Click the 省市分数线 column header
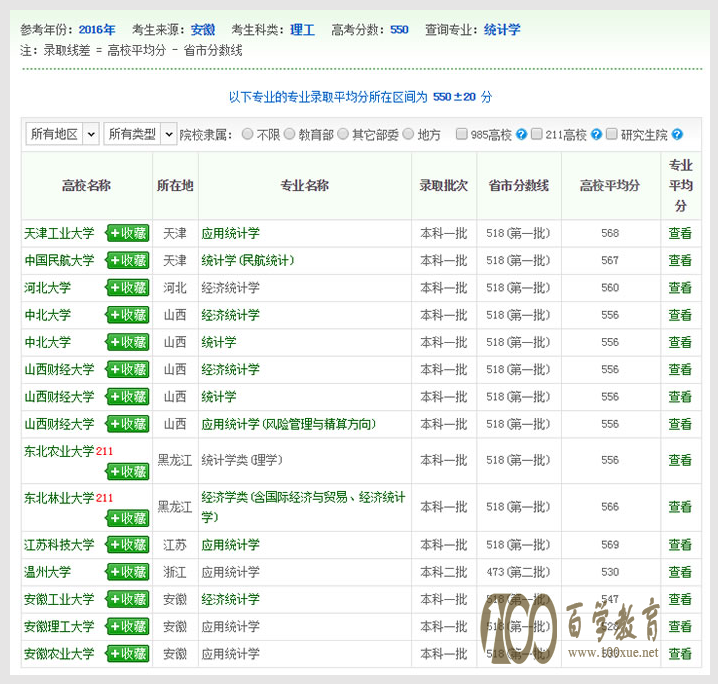 (518, 185)
